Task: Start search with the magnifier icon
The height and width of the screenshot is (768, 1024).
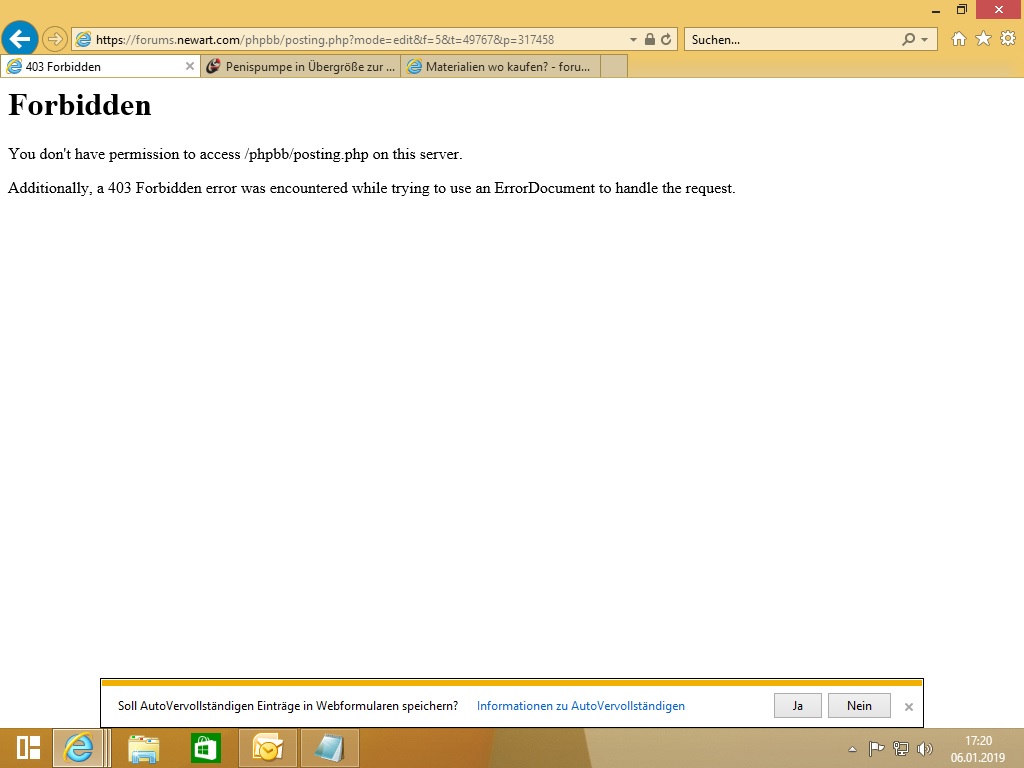Action: (x=908, y=40)
